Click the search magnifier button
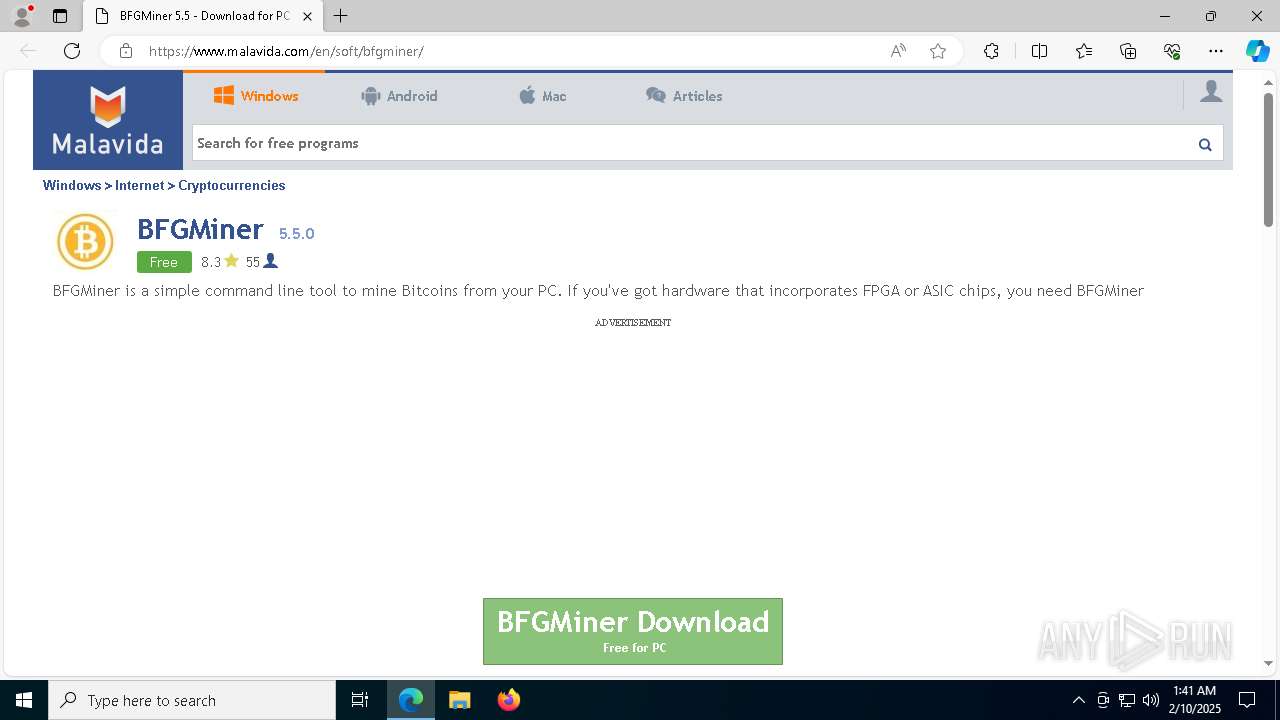 1205,144
